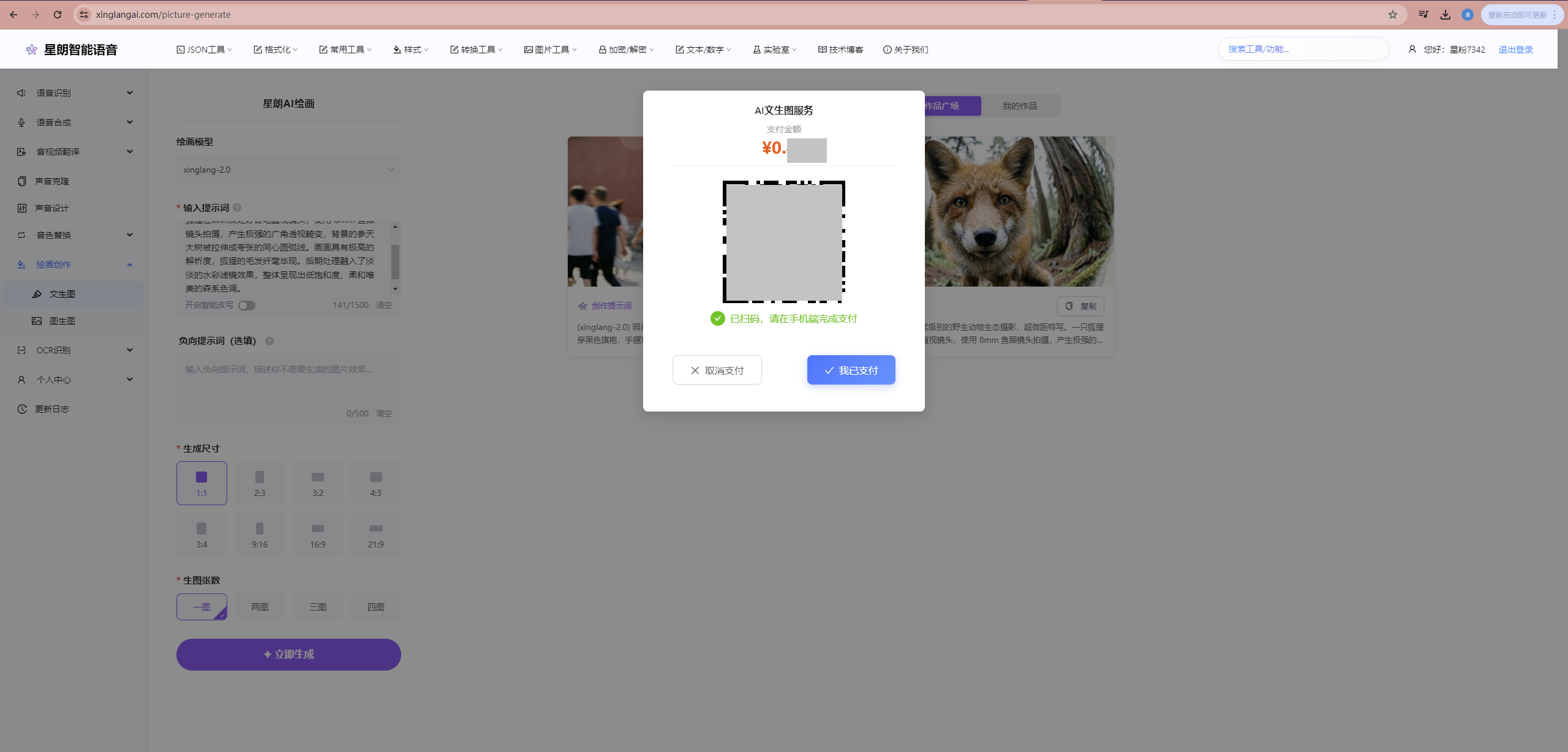Expand the JSON工具 menu
The width and height of the screenshot is (1568, 752).
point(205,50)
